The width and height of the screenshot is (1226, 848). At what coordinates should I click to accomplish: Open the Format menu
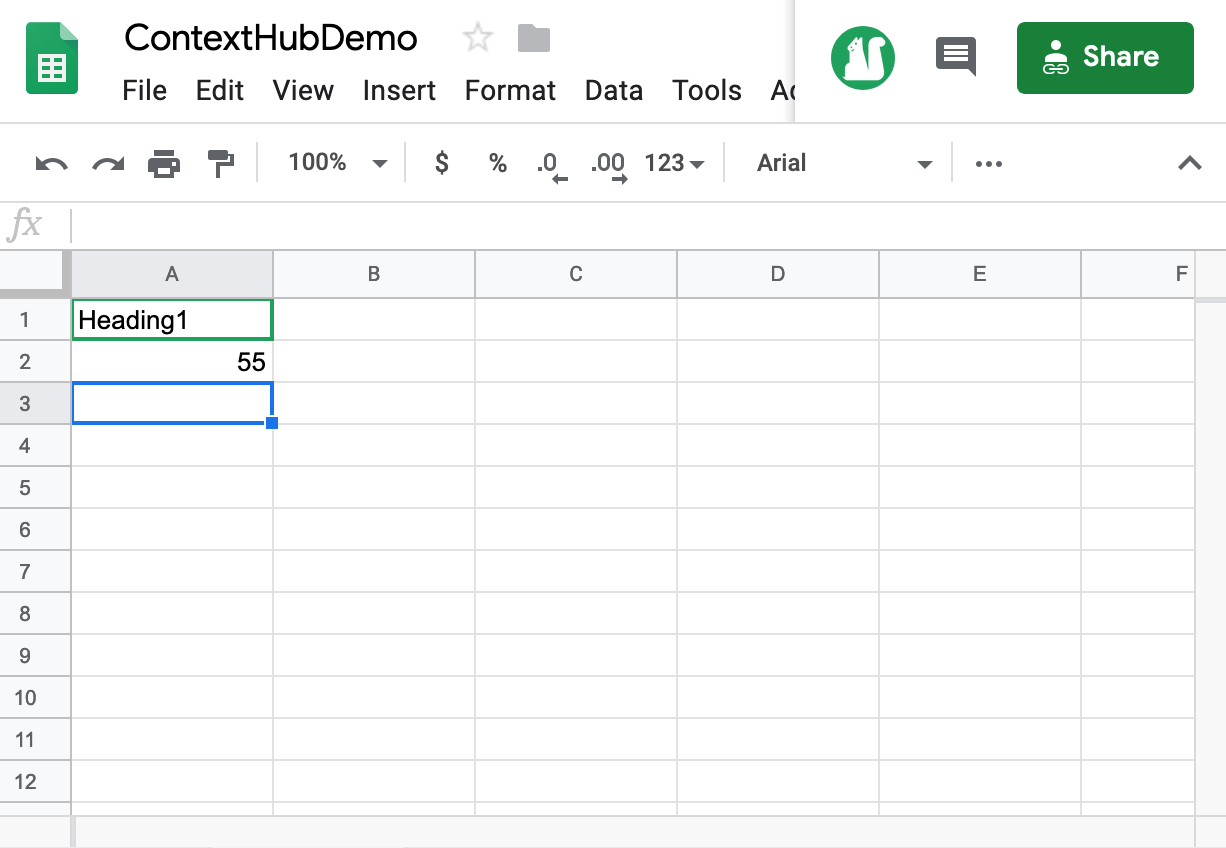(x=510, y=90)
